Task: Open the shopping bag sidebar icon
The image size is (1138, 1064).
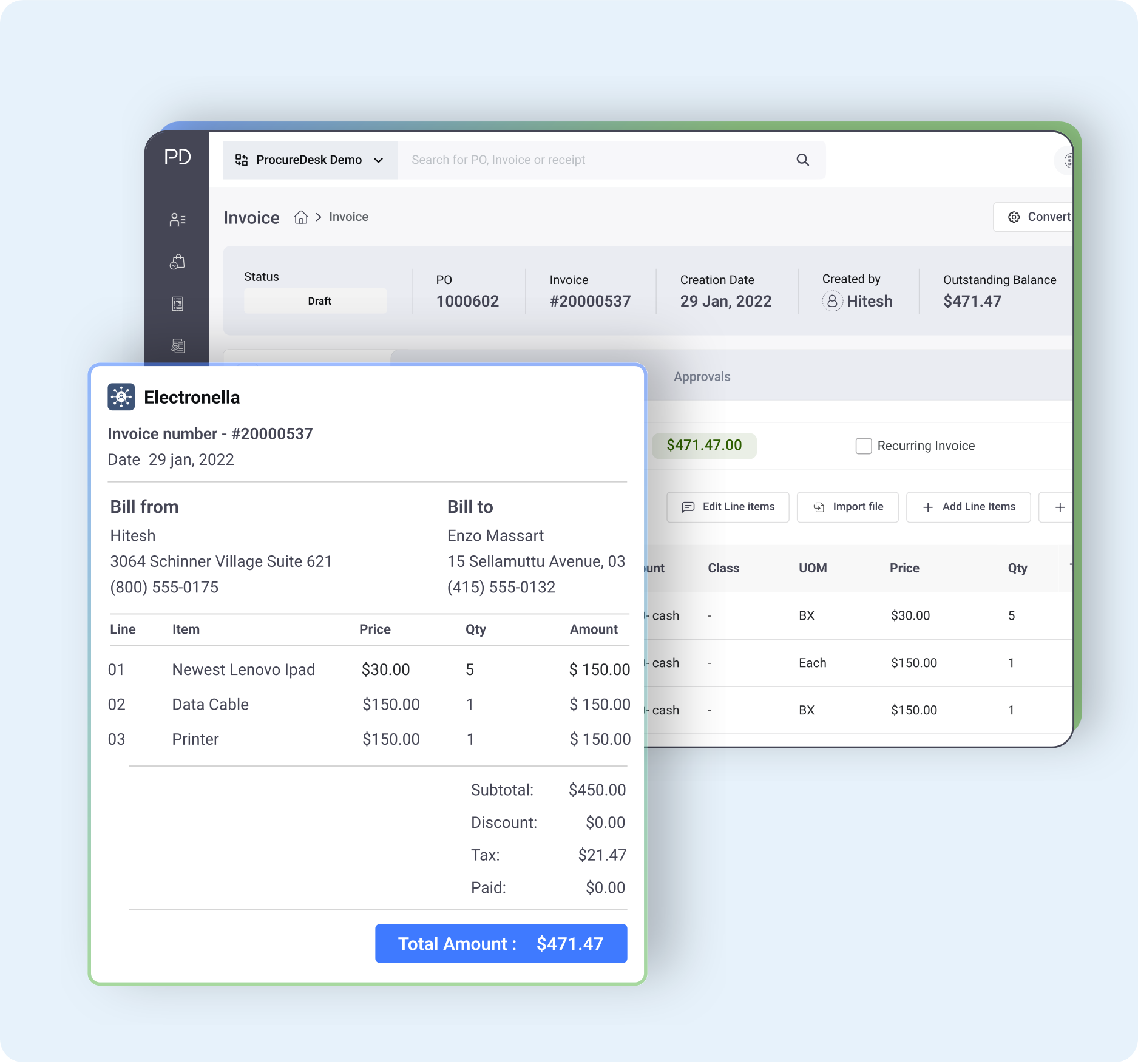Action: [177, 262]
